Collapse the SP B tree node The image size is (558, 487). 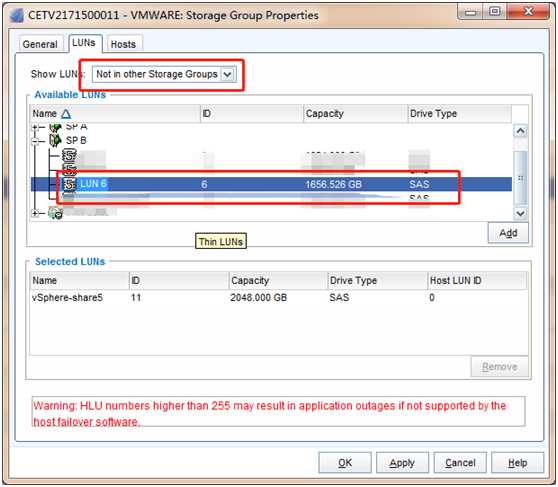(x=35, y=141)
